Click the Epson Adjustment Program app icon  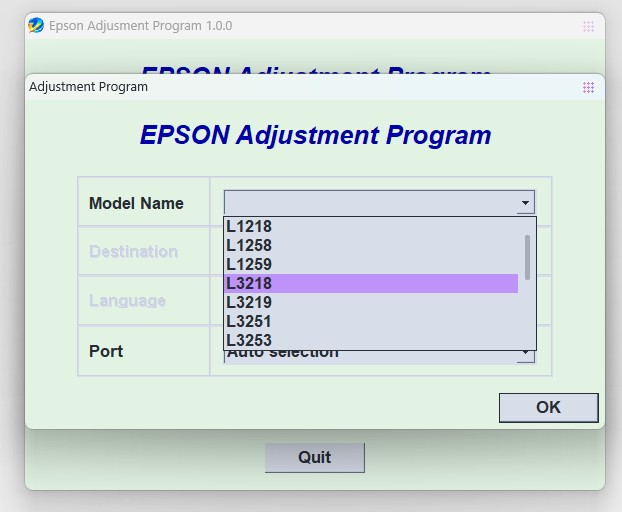[36, 26]
